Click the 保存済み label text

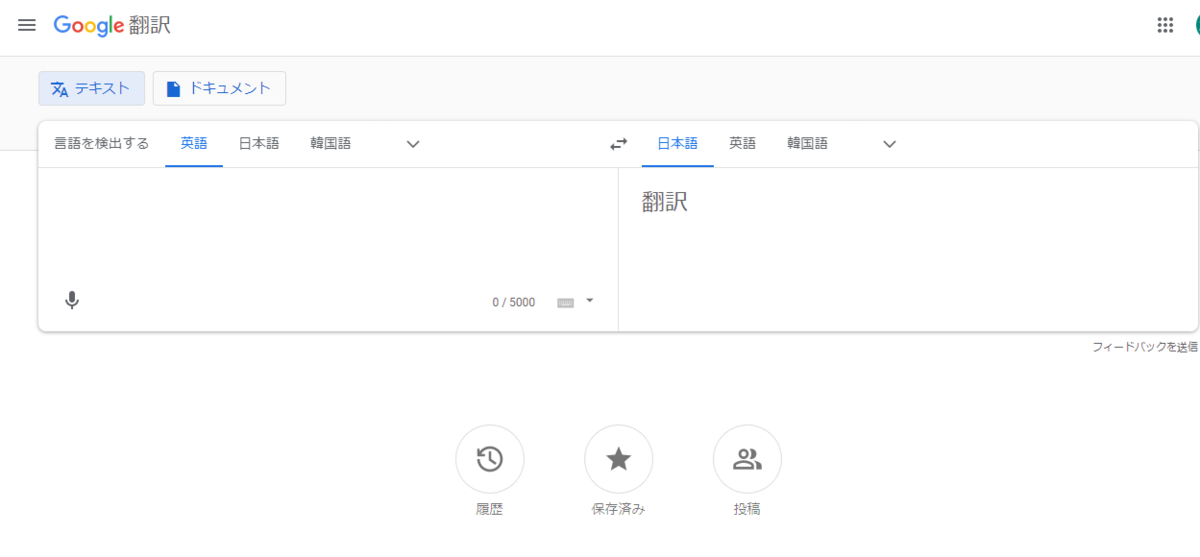coord(618,509)
